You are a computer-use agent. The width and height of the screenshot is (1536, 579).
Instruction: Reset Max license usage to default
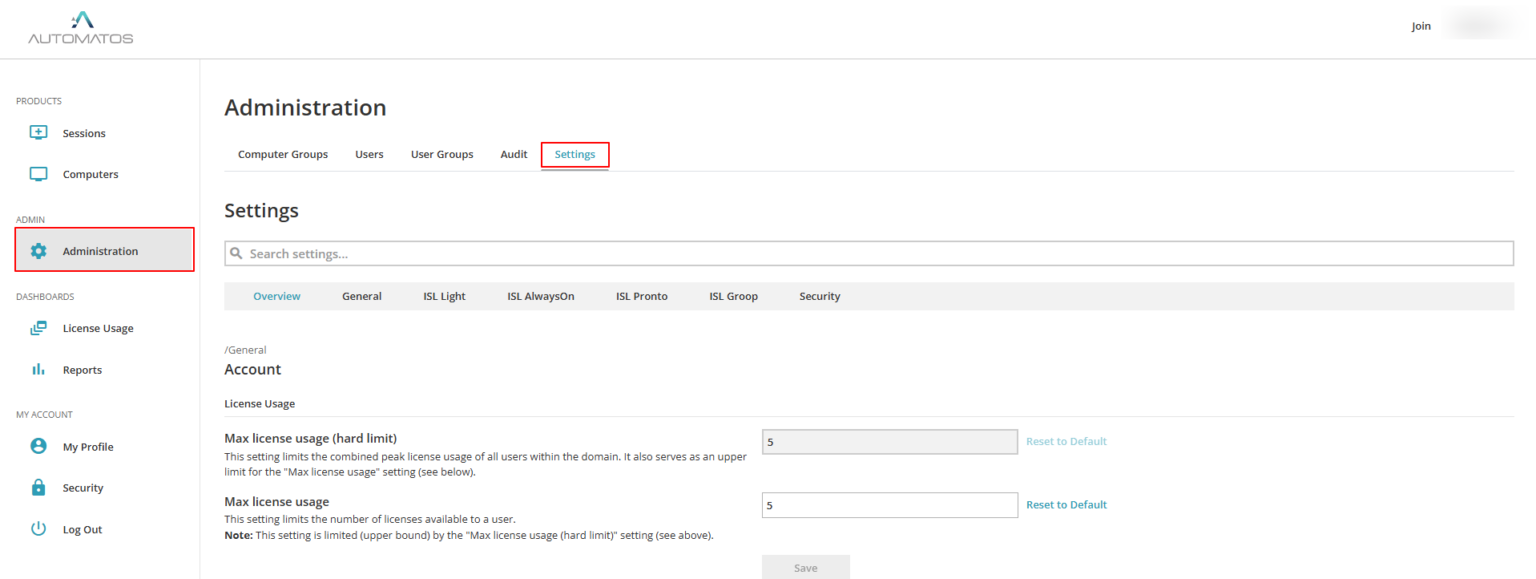coord(1066,504)
